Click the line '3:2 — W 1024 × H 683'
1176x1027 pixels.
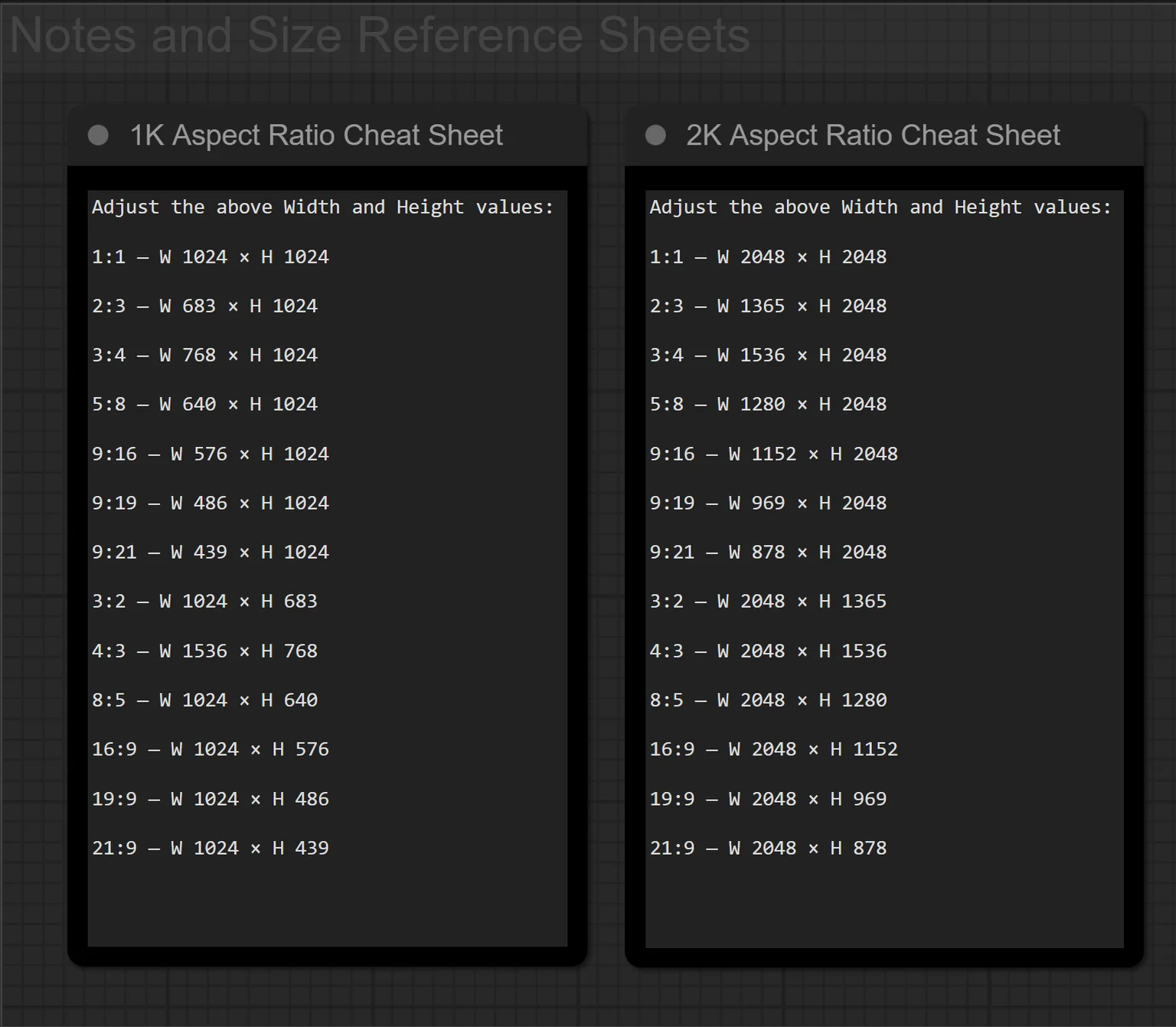[x=204, y=601]
